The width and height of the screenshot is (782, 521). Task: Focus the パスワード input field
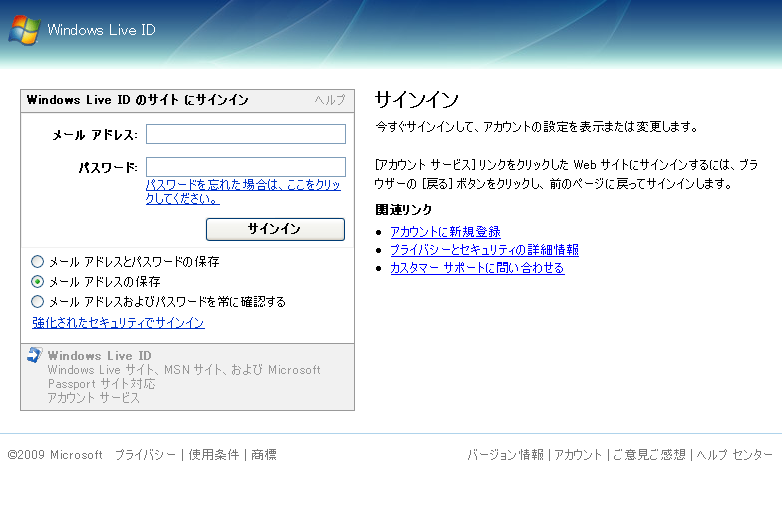pos(245,167)
